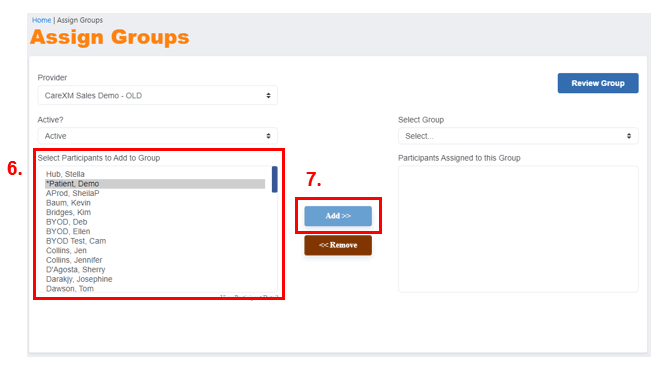Select participant D'Agosta, Sherry
The height and width of the screenshot is (375, 671).
(155, 270)
